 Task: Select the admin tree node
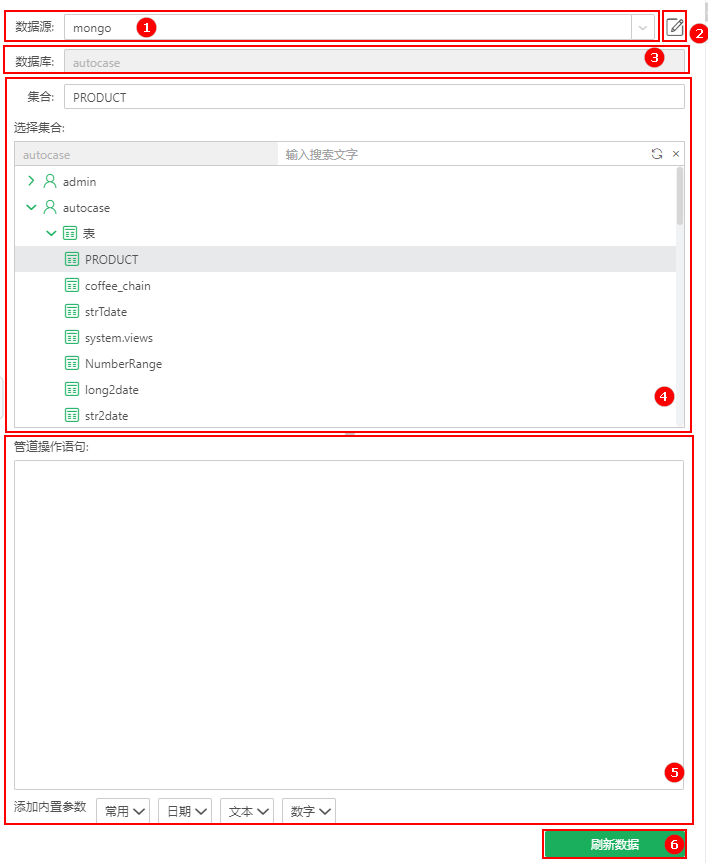79,182
